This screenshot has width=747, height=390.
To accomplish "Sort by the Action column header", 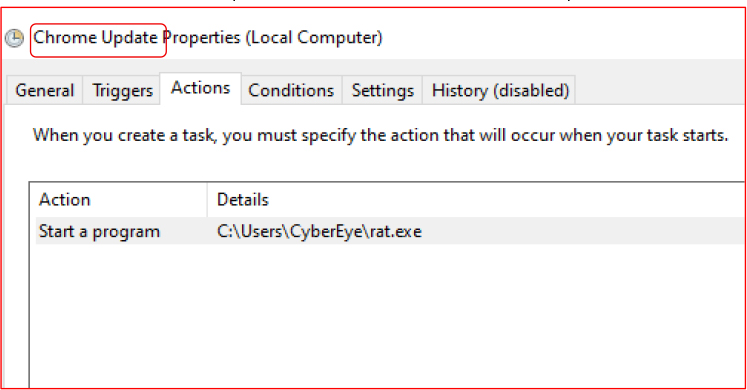I will tap(119, 200).
